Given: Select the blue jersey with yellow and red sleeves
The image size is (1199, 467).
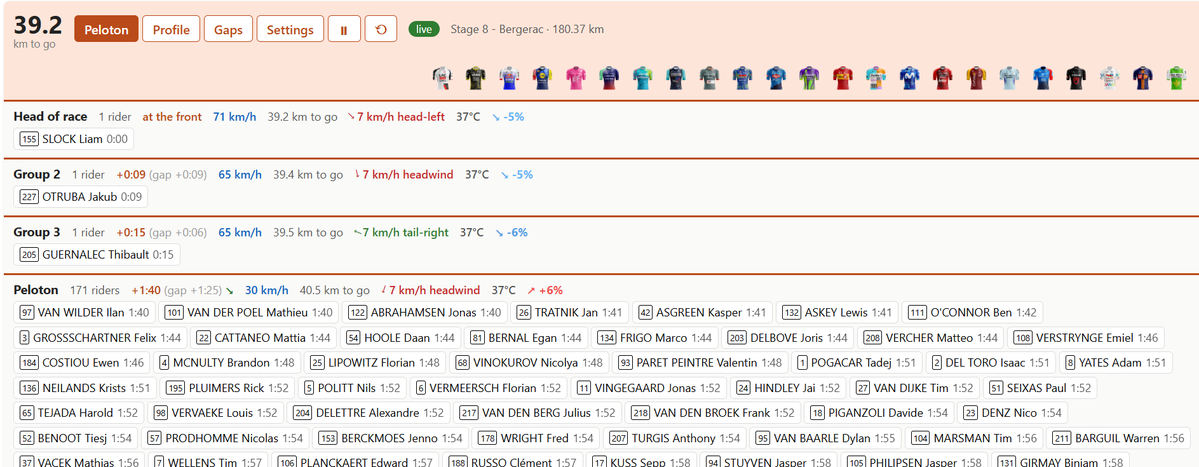Looking at the screenshot, I should click(x=543, y=77).
